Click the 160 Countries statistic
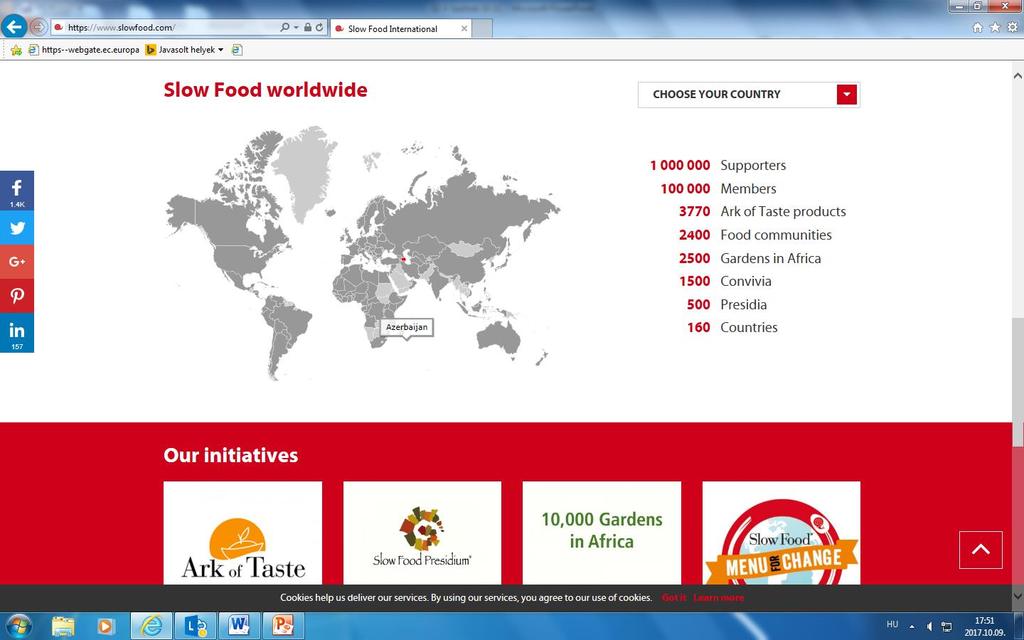Image resolution: width=1024 pixels, height=640 pixels. [x=732, y=328]
